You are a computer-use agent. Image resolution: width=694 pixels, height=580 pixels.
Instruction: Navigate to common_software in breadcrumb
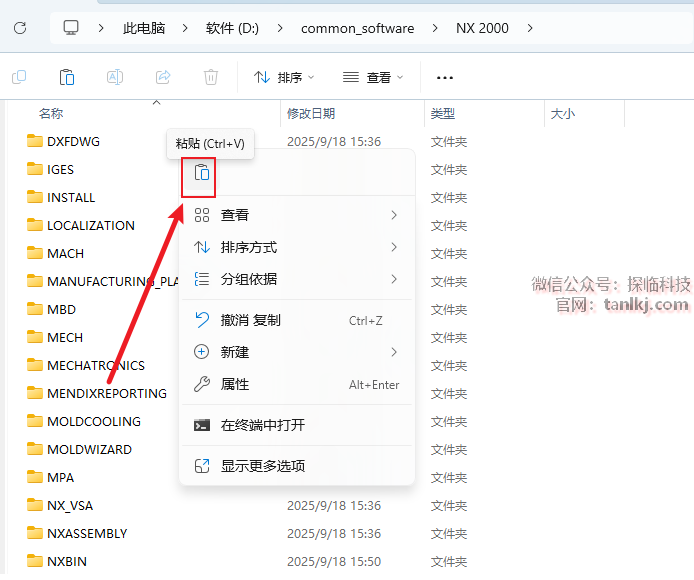(x=358, y=28)
